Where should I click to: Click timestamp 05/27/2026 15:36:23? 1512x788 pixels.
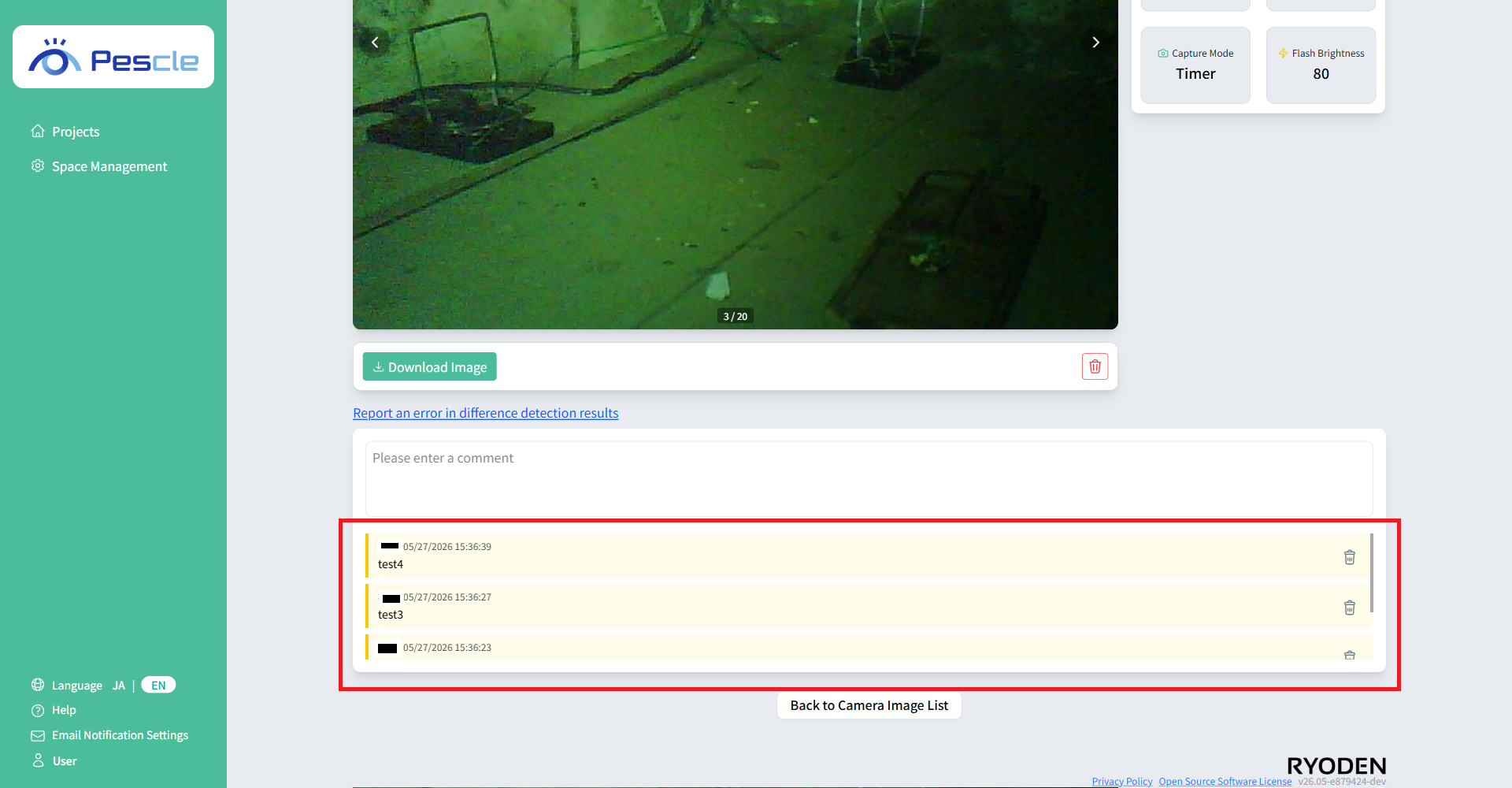click(x=447, y=648)
